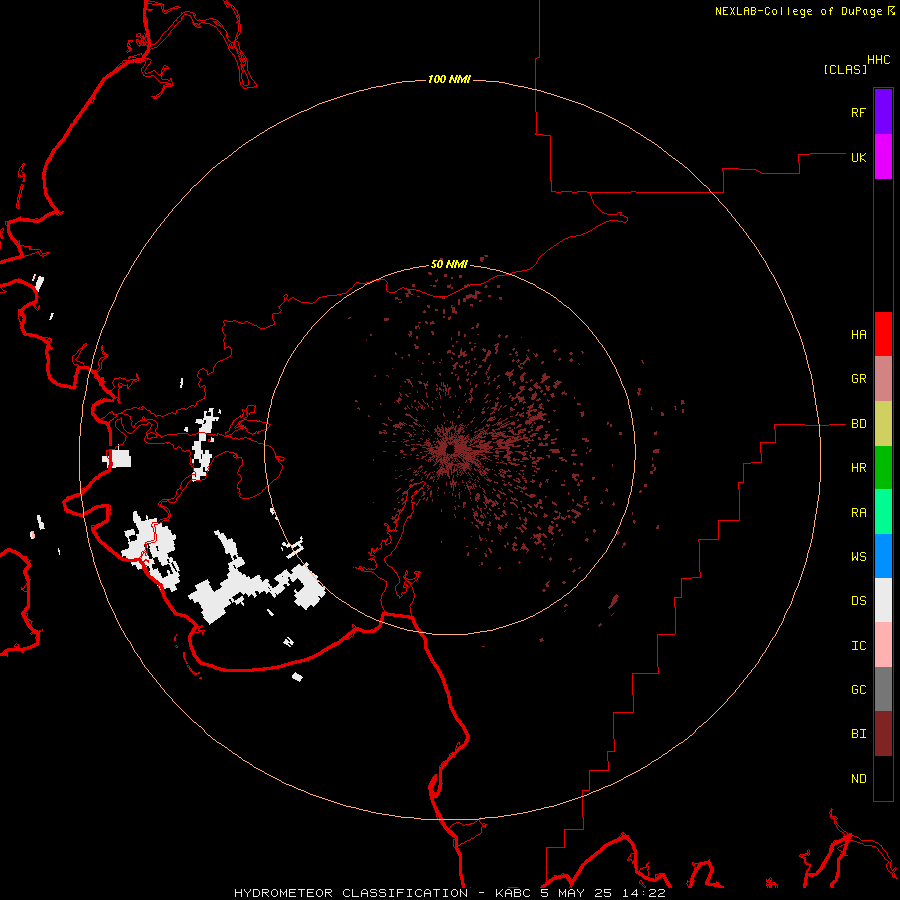900x900 pixels.
Task: Click the ND black legend swatch
Action: (883, 778)
